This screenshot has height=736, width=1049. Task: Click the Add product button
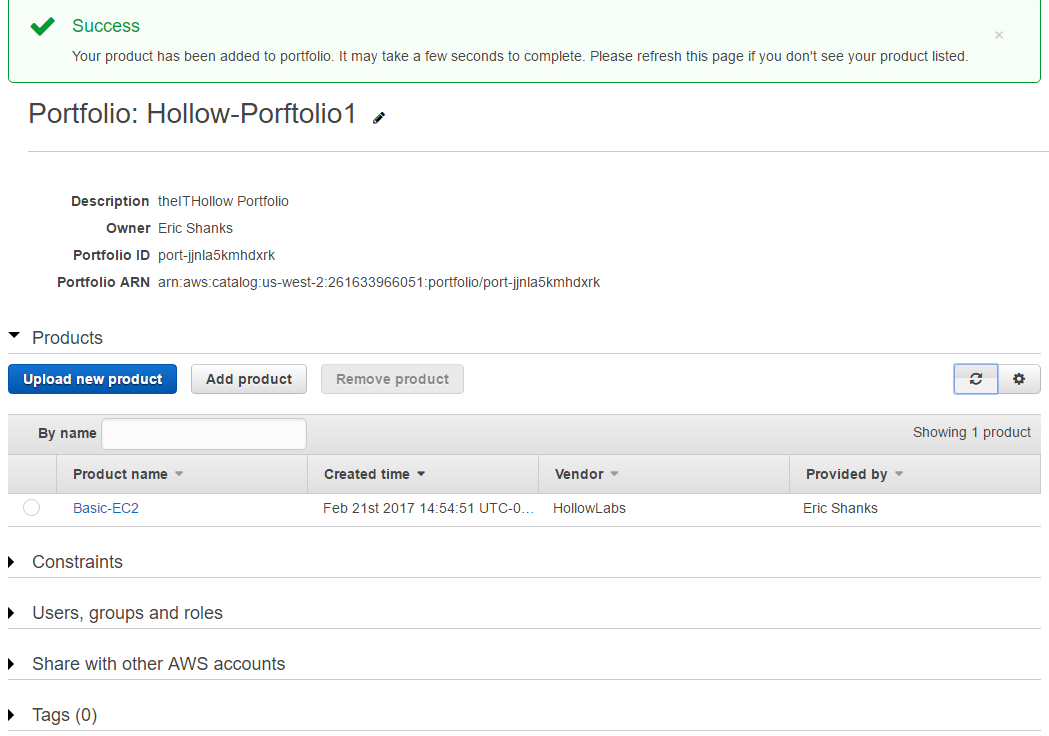(249, 379)
